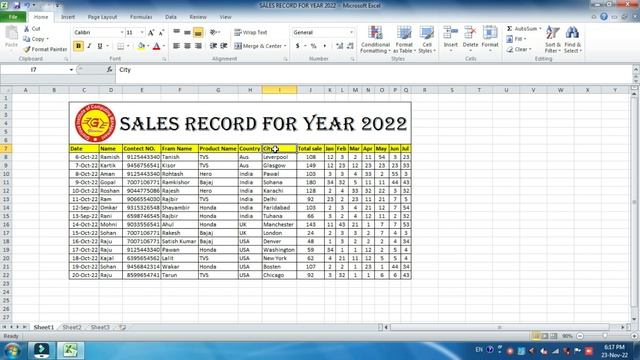The height and width of the screenshot is (360, 640).
Task: Open Windows Start button
Action: (x=12, y=351)
